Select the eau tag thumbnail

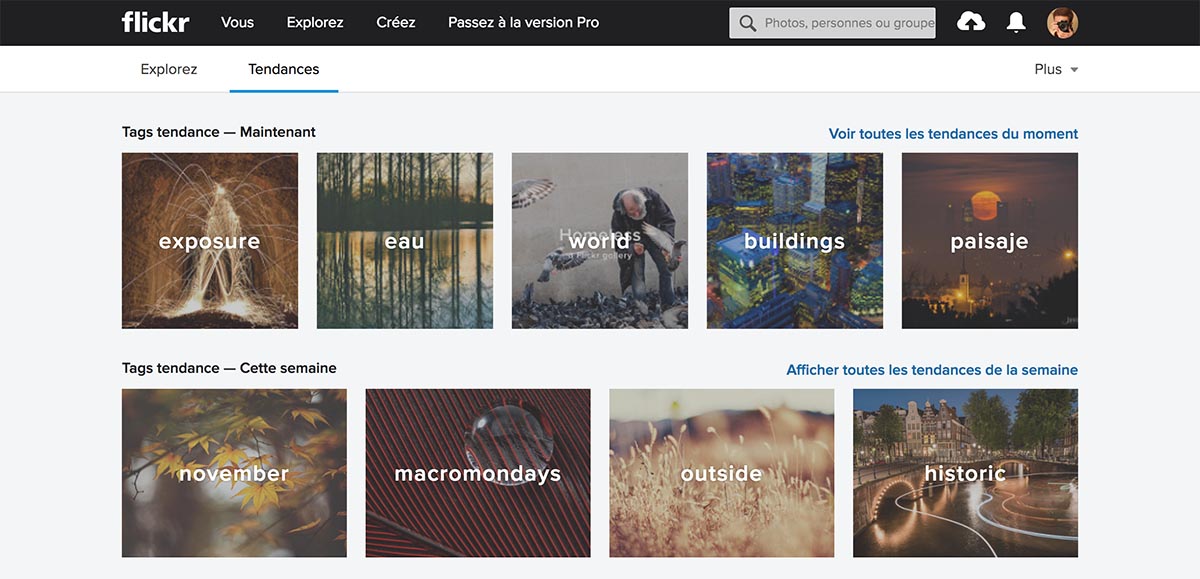(404, 240)
